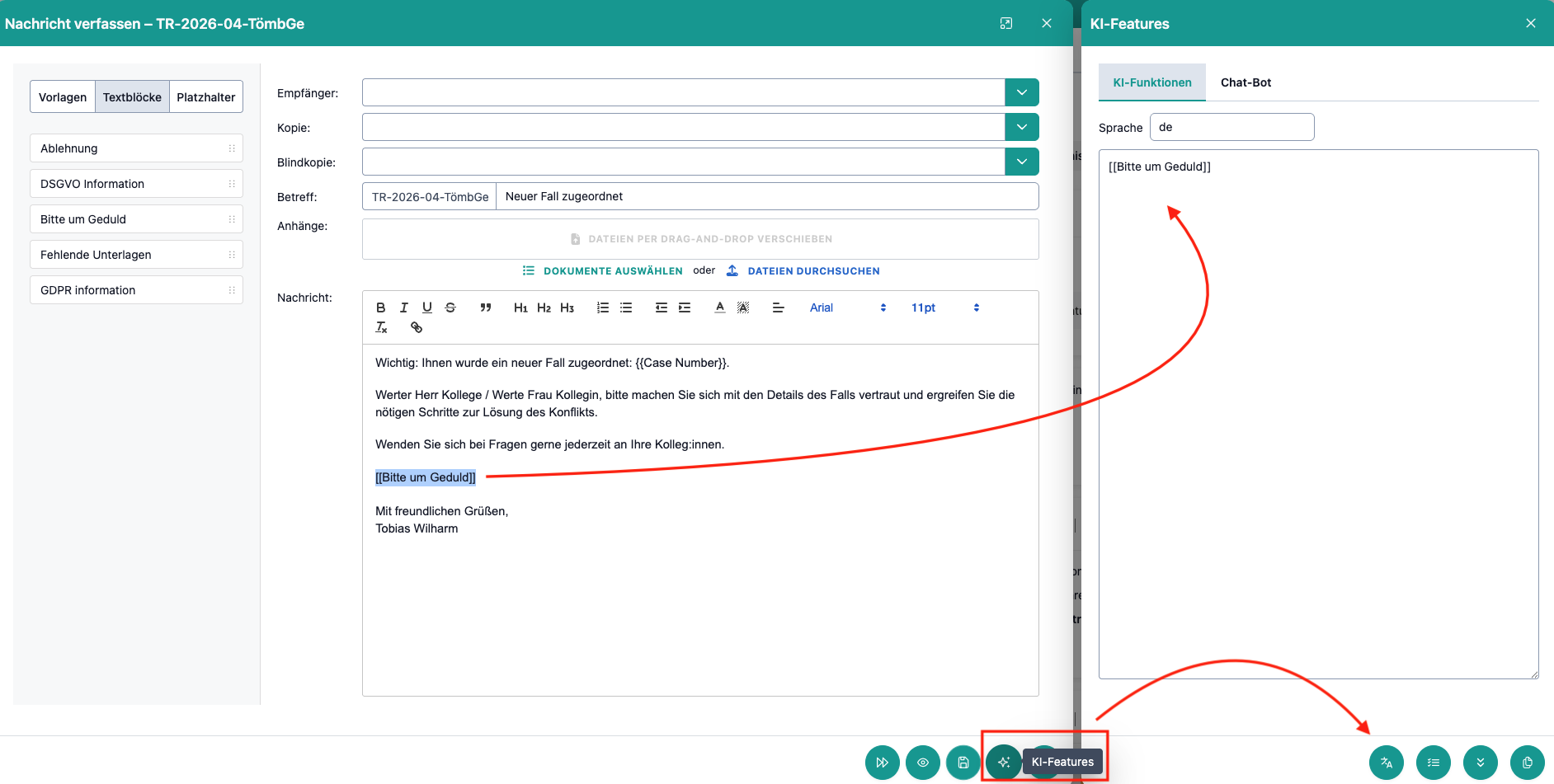Viewport: 1554px width, 784px height.
Task: Open the KI-Funktionen tab
Action: click(1152, 82)
